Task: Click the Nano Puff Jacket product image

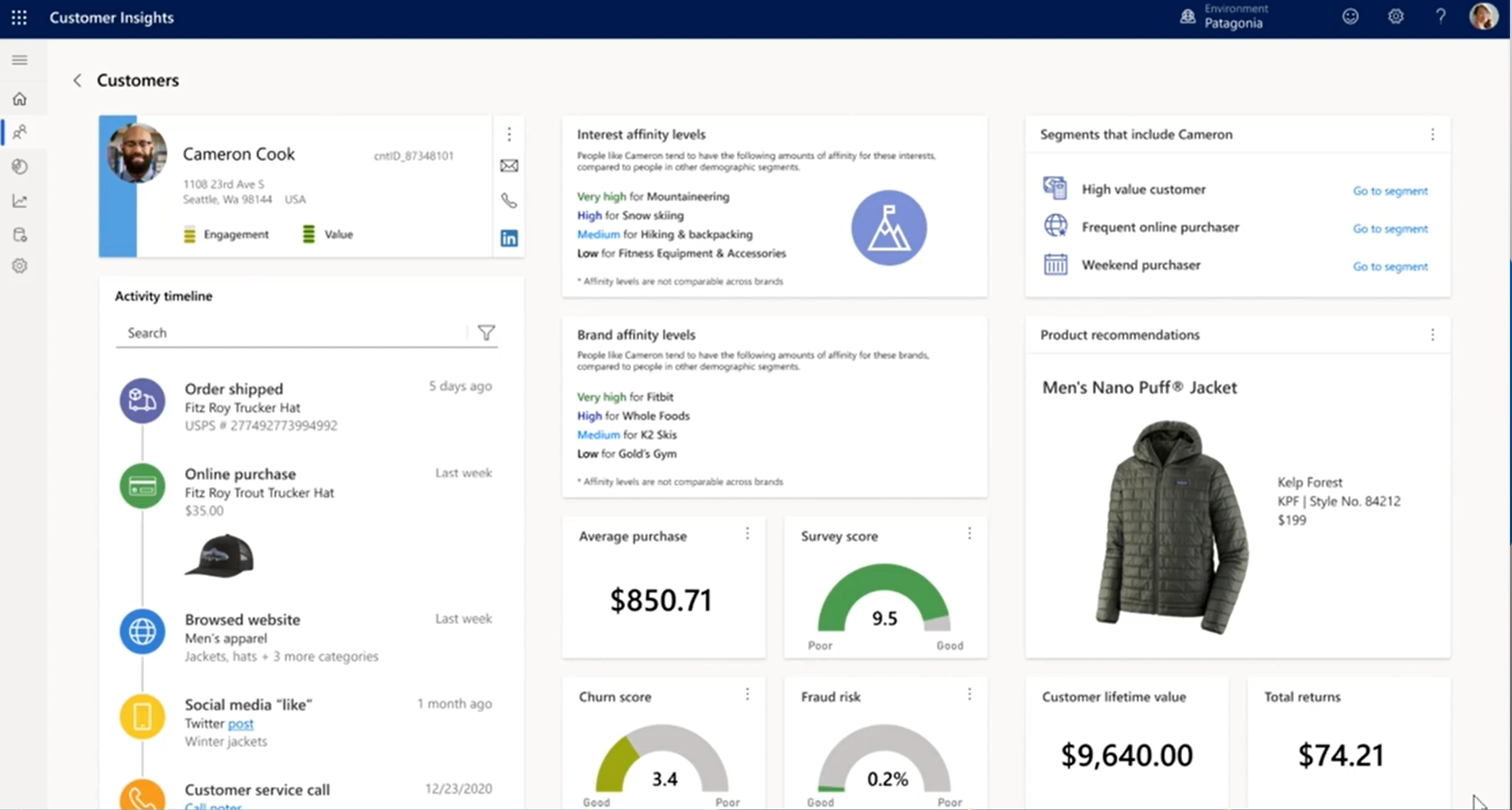Action: [x=1172, y=527]
